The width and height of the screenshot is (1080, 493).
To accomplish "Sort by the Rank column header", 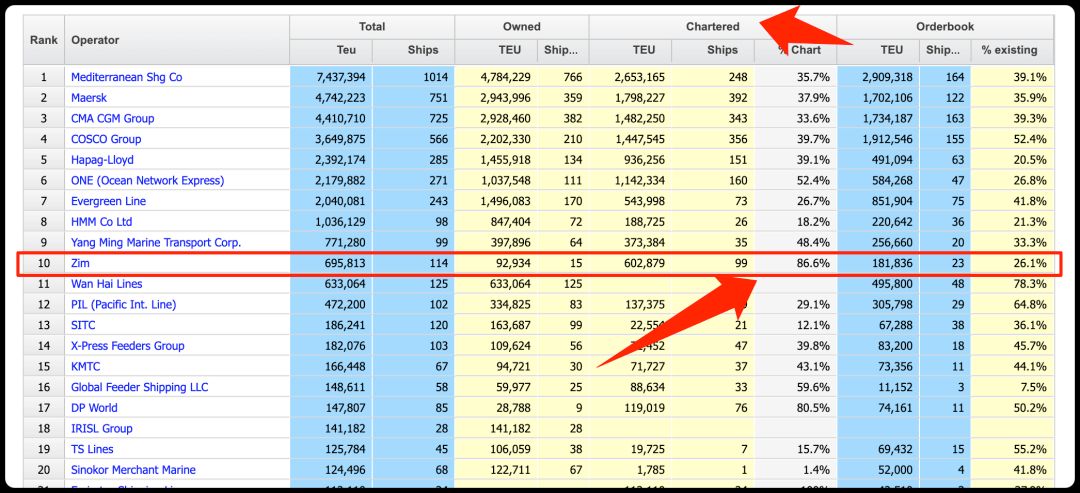I will pos(44,40).
